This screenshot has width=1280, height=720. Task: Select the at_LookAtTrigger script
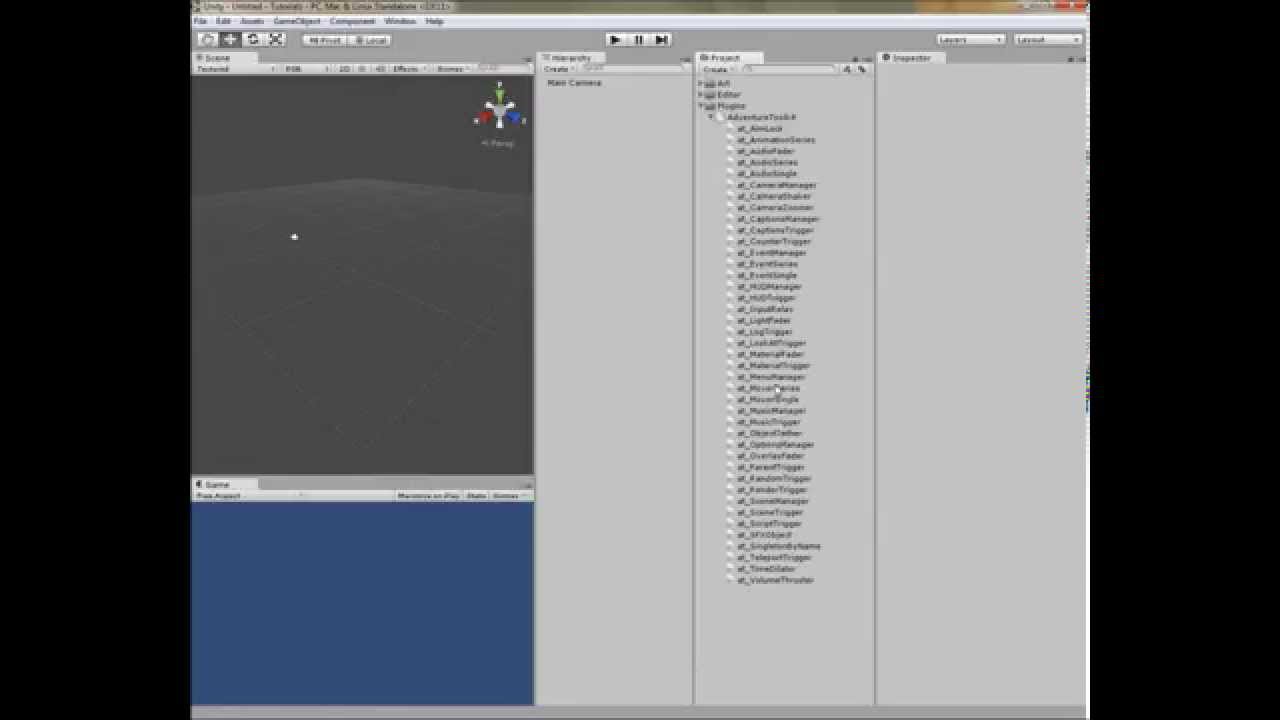click(x=771, y=343)
